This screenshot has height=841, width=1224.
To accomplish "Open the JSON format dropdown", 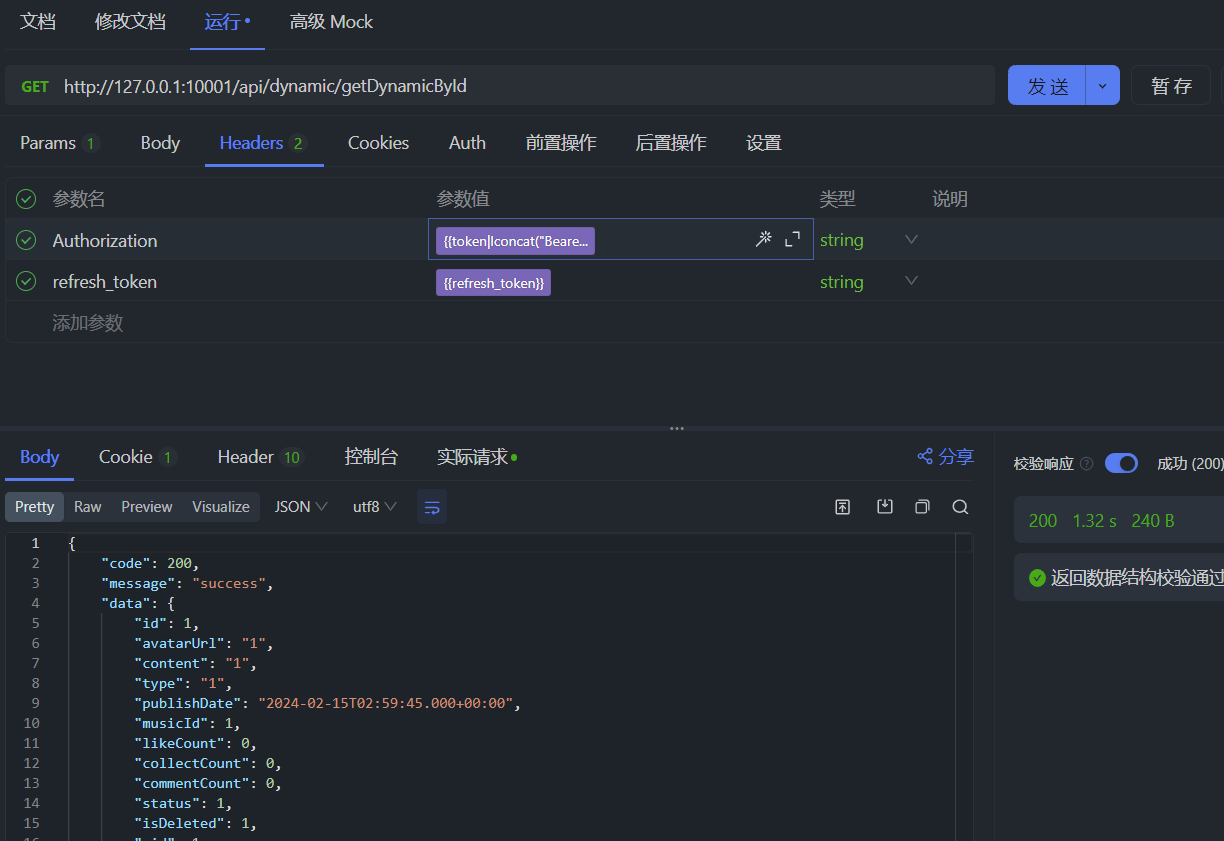I will click(299, 507).
